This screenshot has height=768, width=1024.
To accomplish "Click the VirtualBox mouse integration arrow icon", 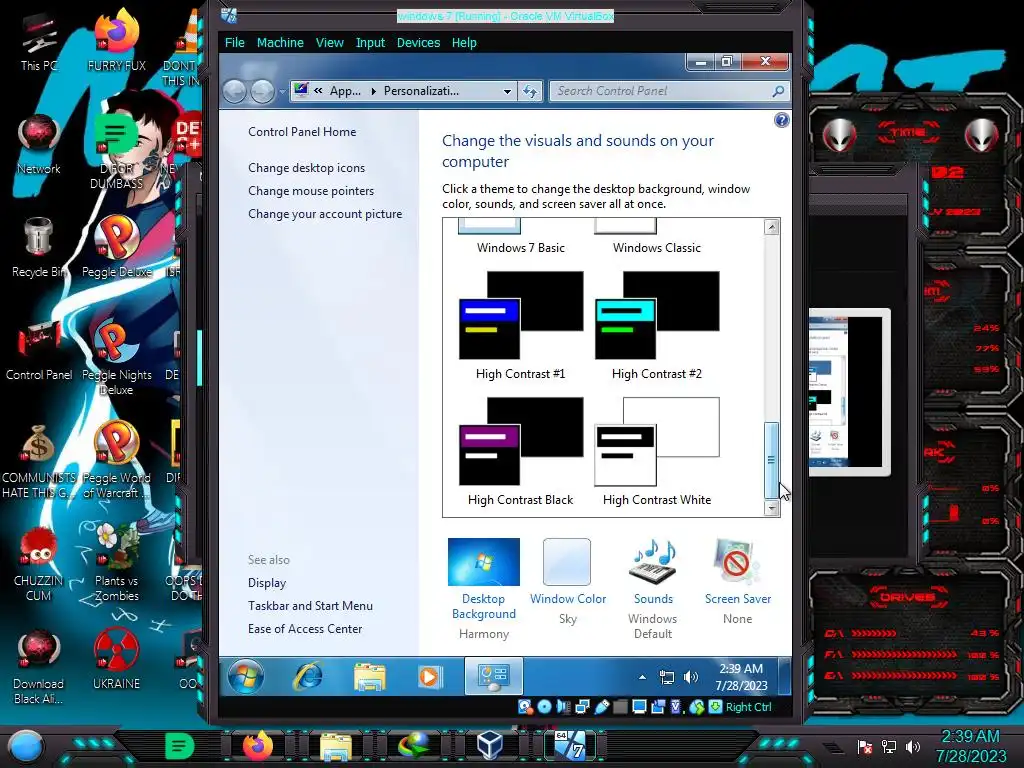I will 696,707.
